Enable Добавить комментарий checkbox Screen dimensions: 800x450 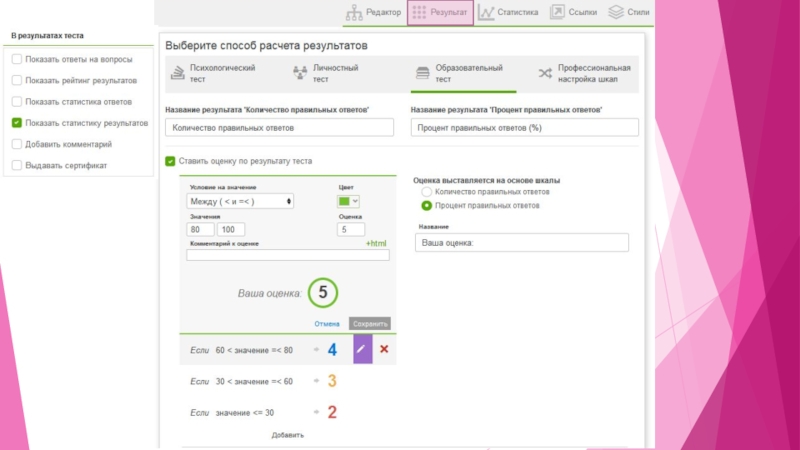(x=17, y=144)
